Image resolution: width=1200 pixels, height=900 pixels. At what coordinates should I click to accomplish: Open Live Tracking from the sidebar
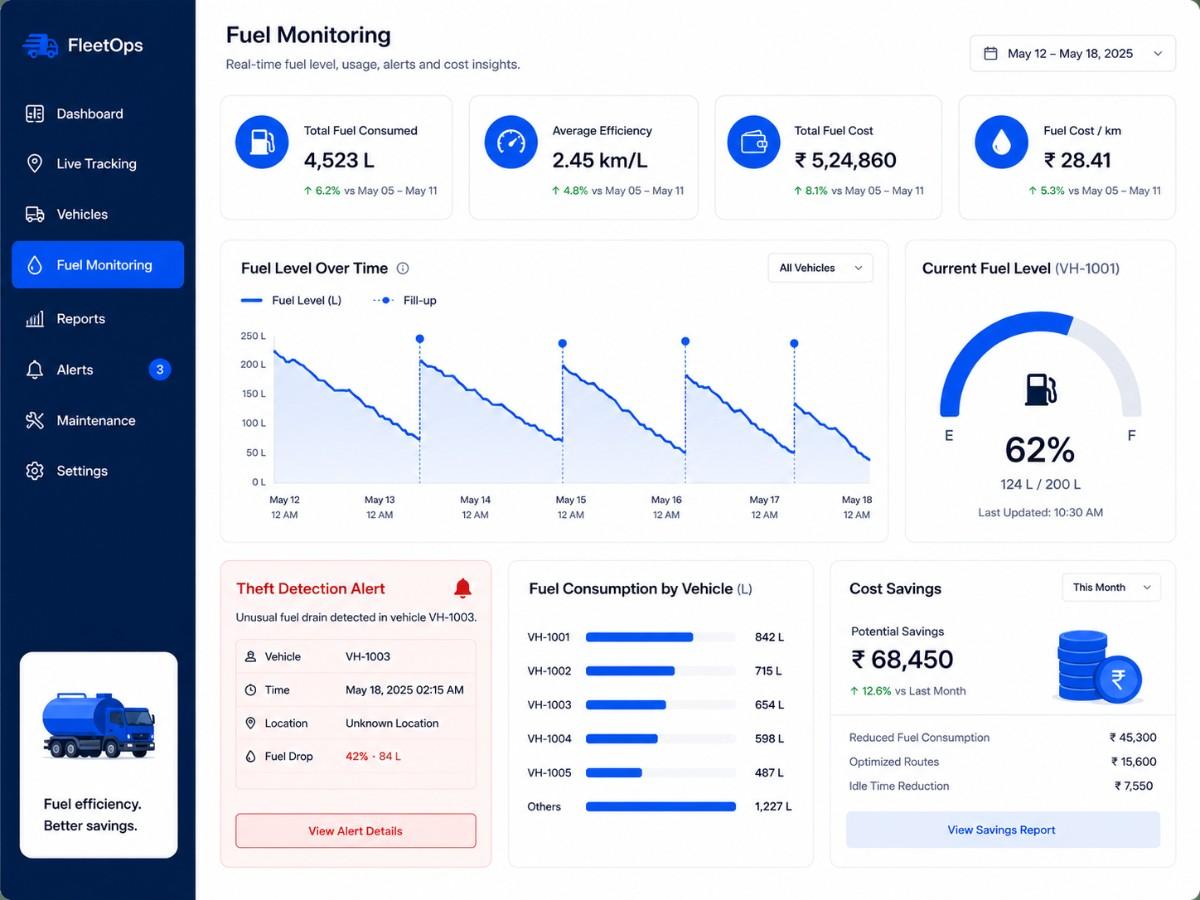coord(98,164)
